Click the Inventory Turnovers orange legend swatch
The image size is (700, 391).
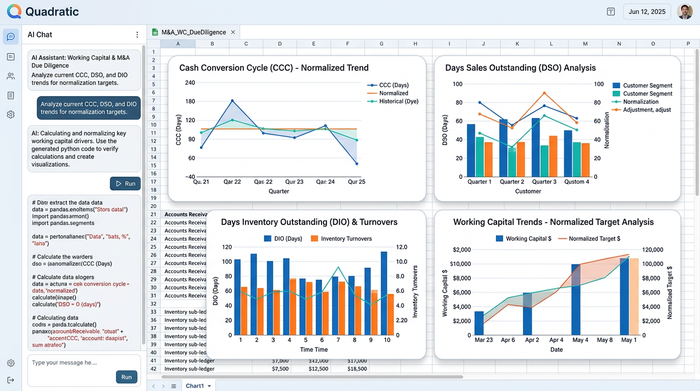314,239
